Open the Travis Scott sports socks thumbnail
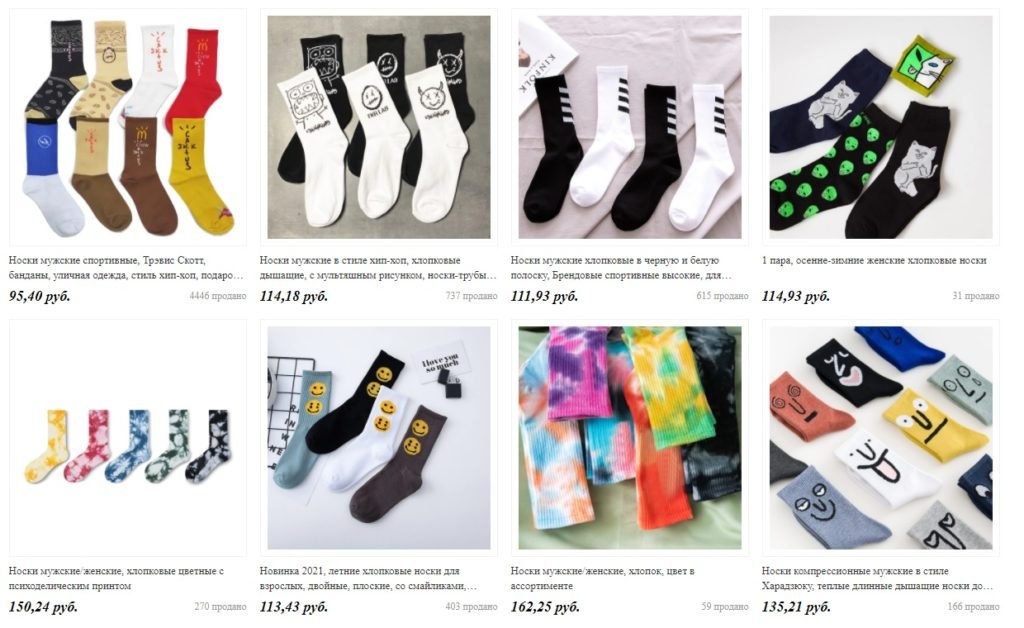This screenshot has height=628, width=1024. tap(127, 127)
